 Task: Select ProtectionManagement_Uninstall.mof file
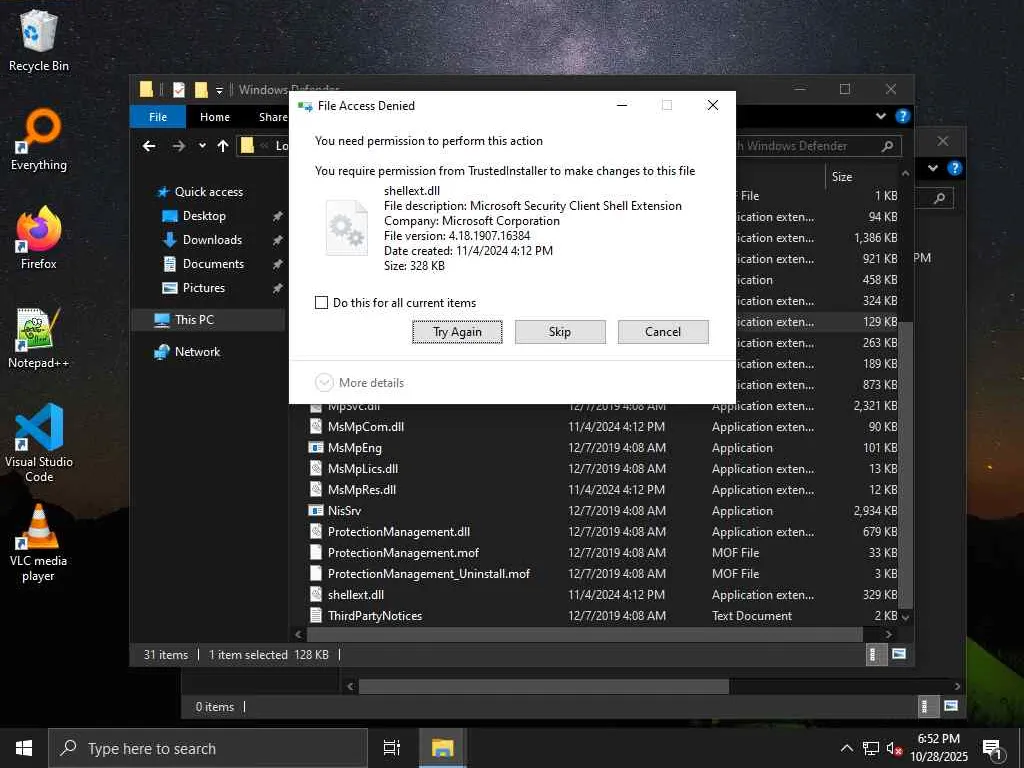[428, 573]
